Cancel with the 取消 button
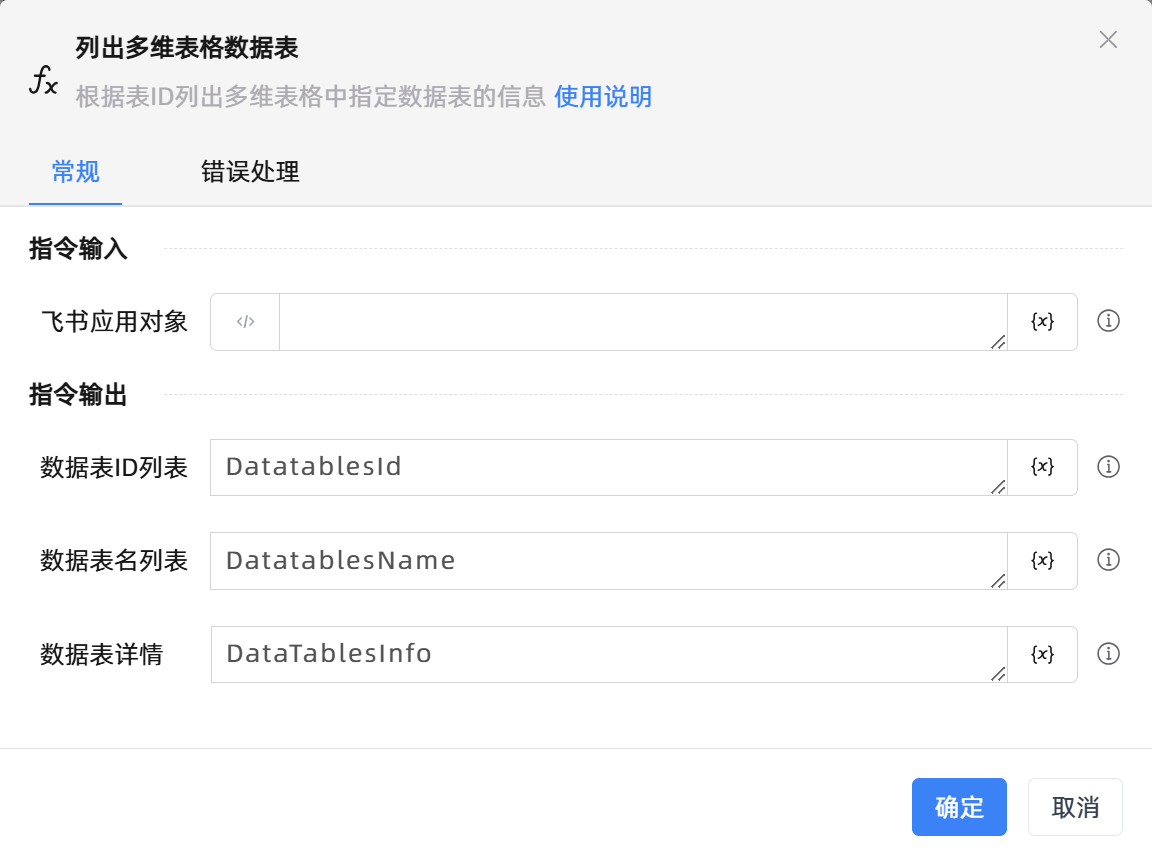Viewport: 1152px width, 864px height. click(1075, 807)
